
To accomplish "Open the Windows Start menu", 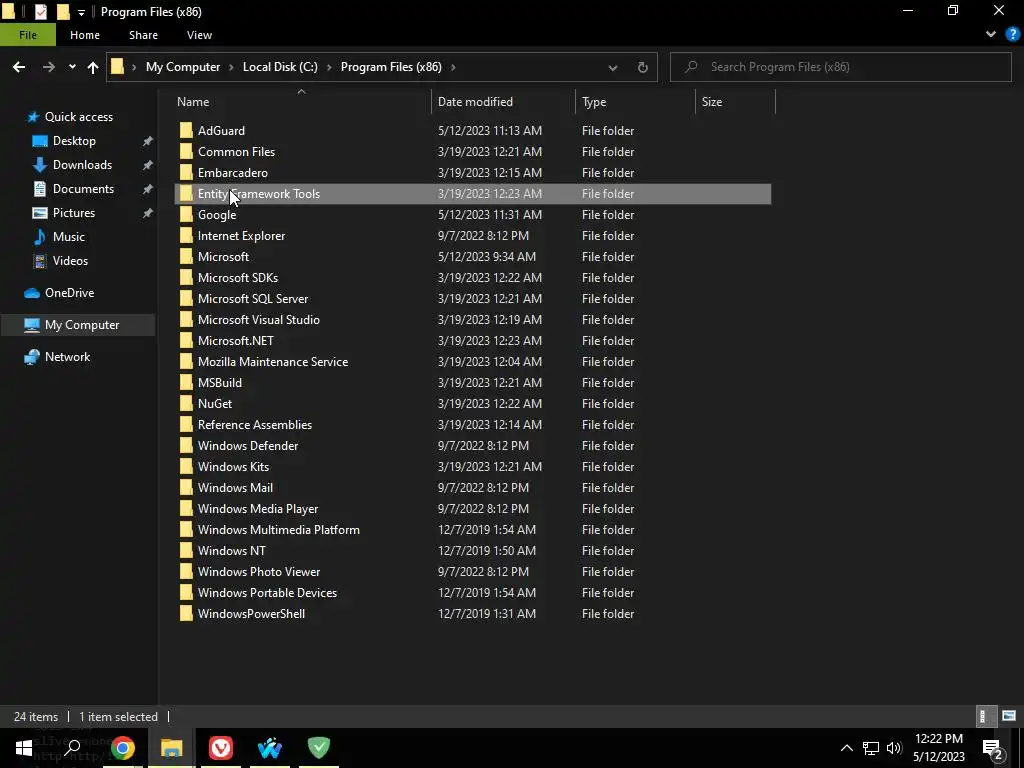I will pyautogui.click(x=24, y=748).
